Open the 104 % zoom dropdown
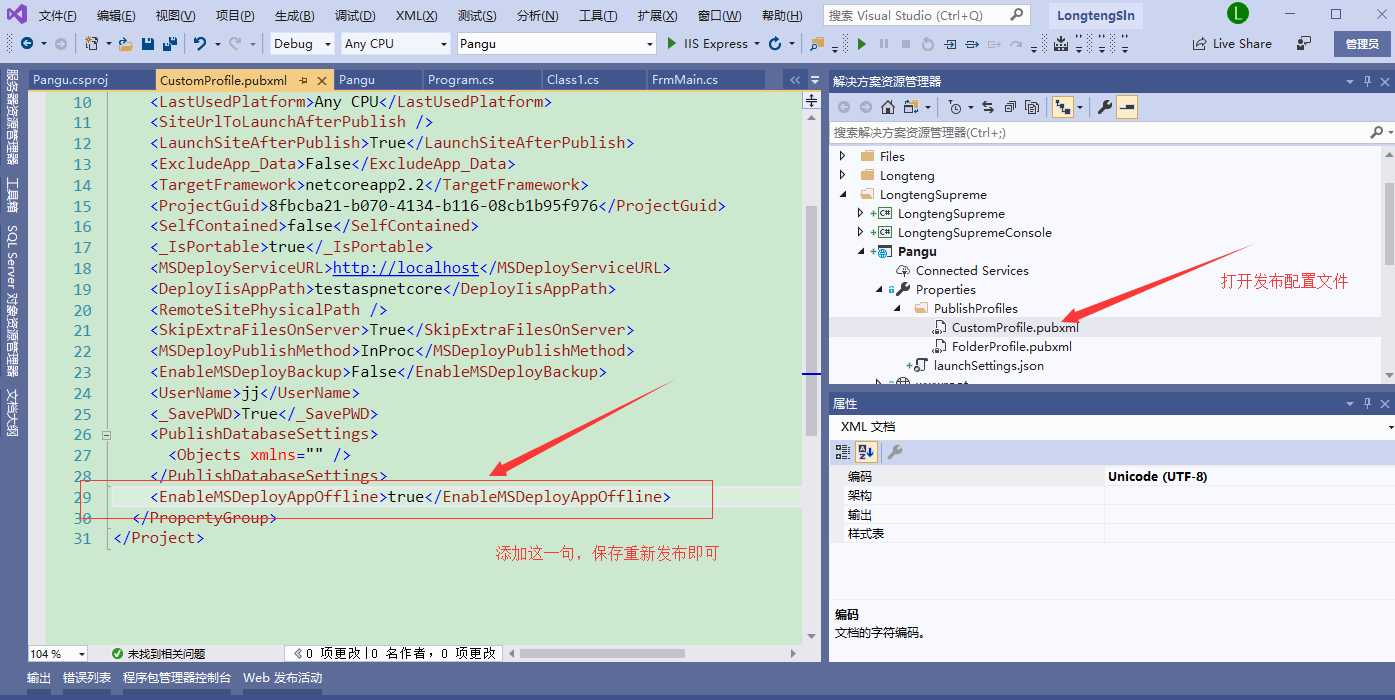Image resolution: width=1395 pixels, height=700 pixels. point(81,654)
